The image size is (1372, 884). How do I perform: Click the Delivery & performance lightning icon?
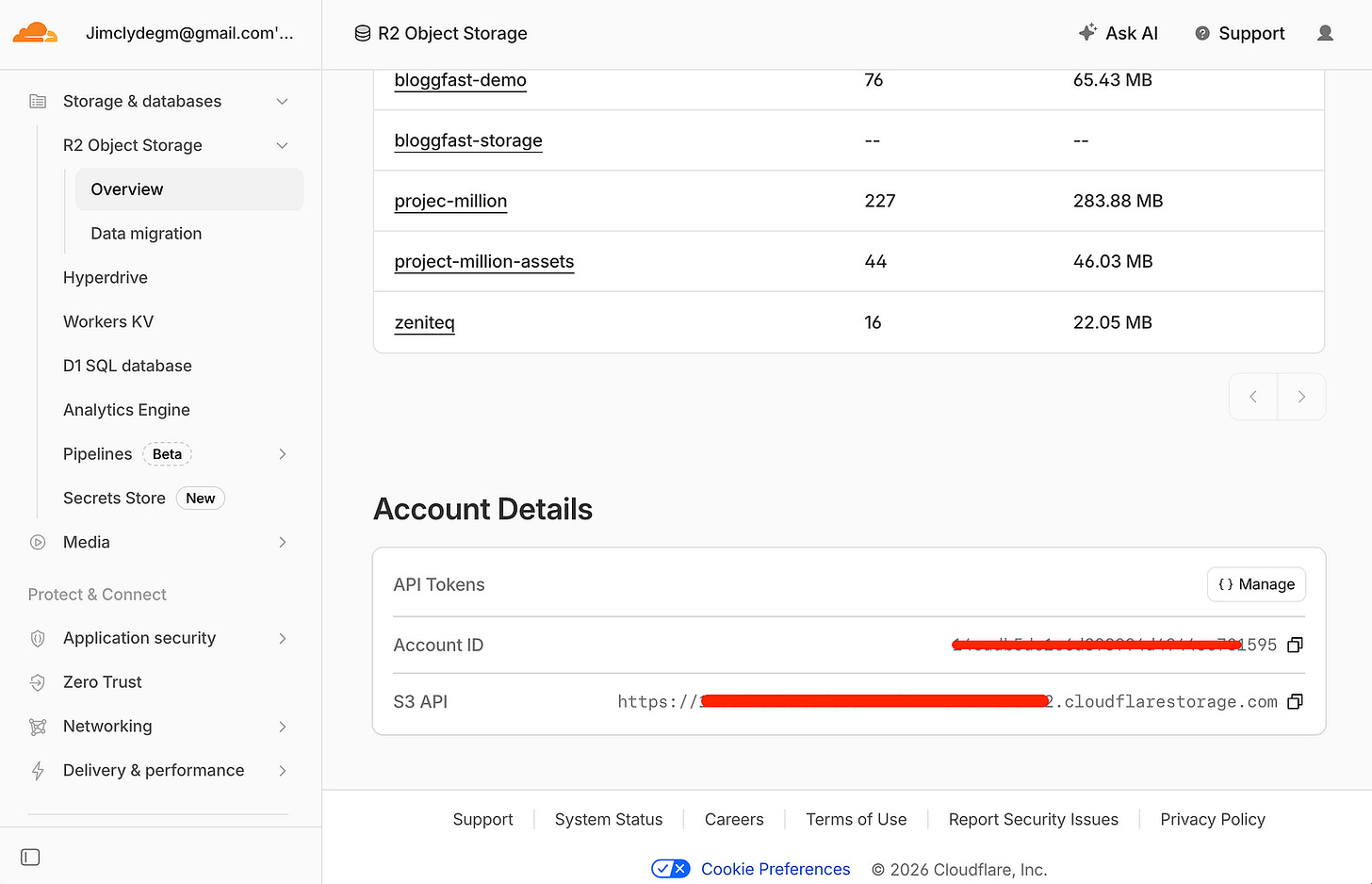coord(37,770)
